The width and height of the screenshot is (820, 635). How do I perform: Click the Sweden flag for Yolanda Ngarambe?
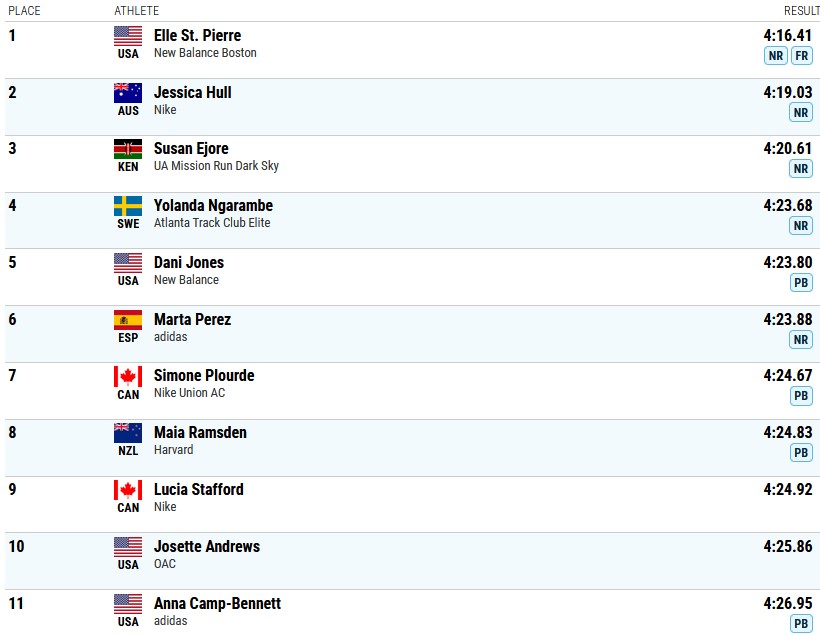point(128,206)
